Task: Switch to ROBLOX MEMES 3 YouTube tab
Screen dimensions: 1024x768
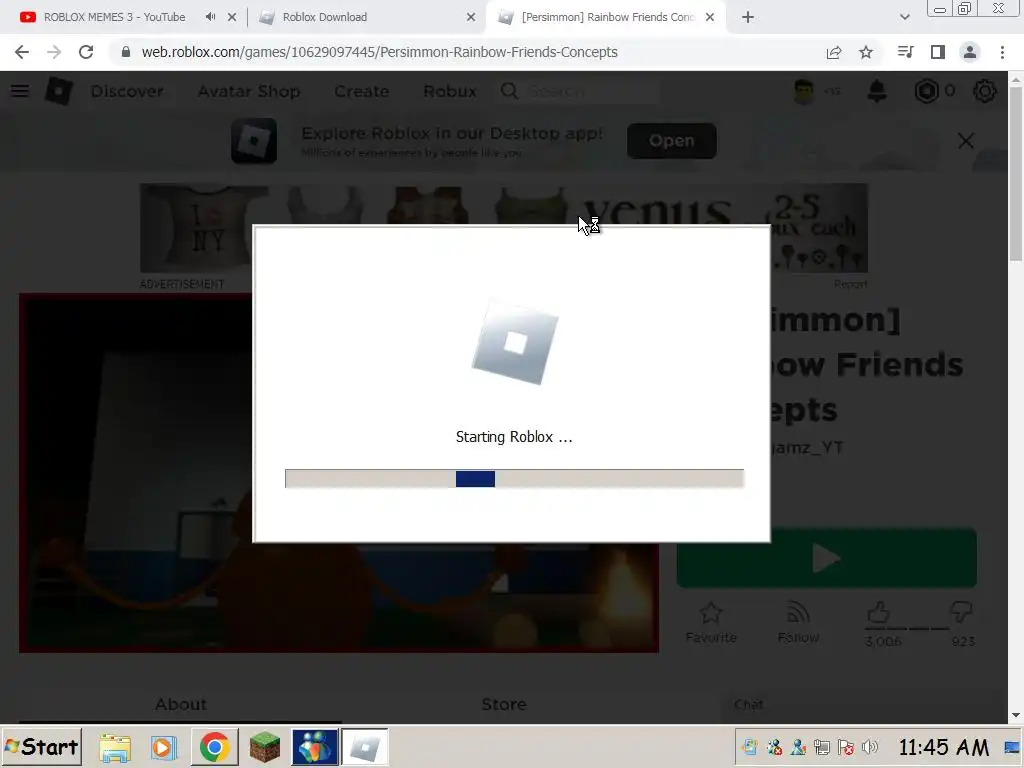Action: click(114, 17)
